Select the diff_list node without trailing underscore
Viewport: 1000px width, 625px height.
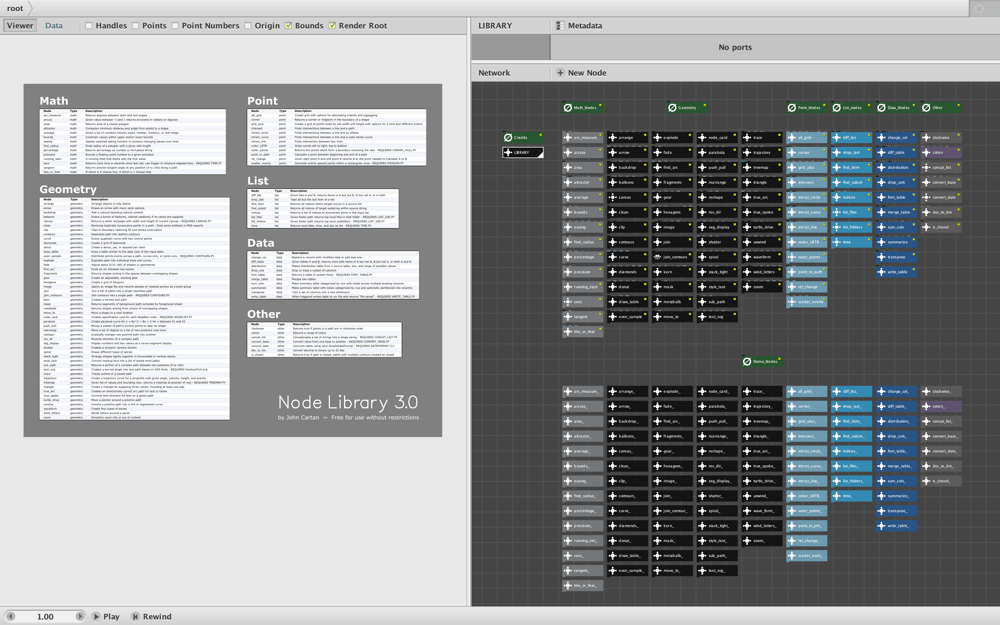[x=851, y=137]
